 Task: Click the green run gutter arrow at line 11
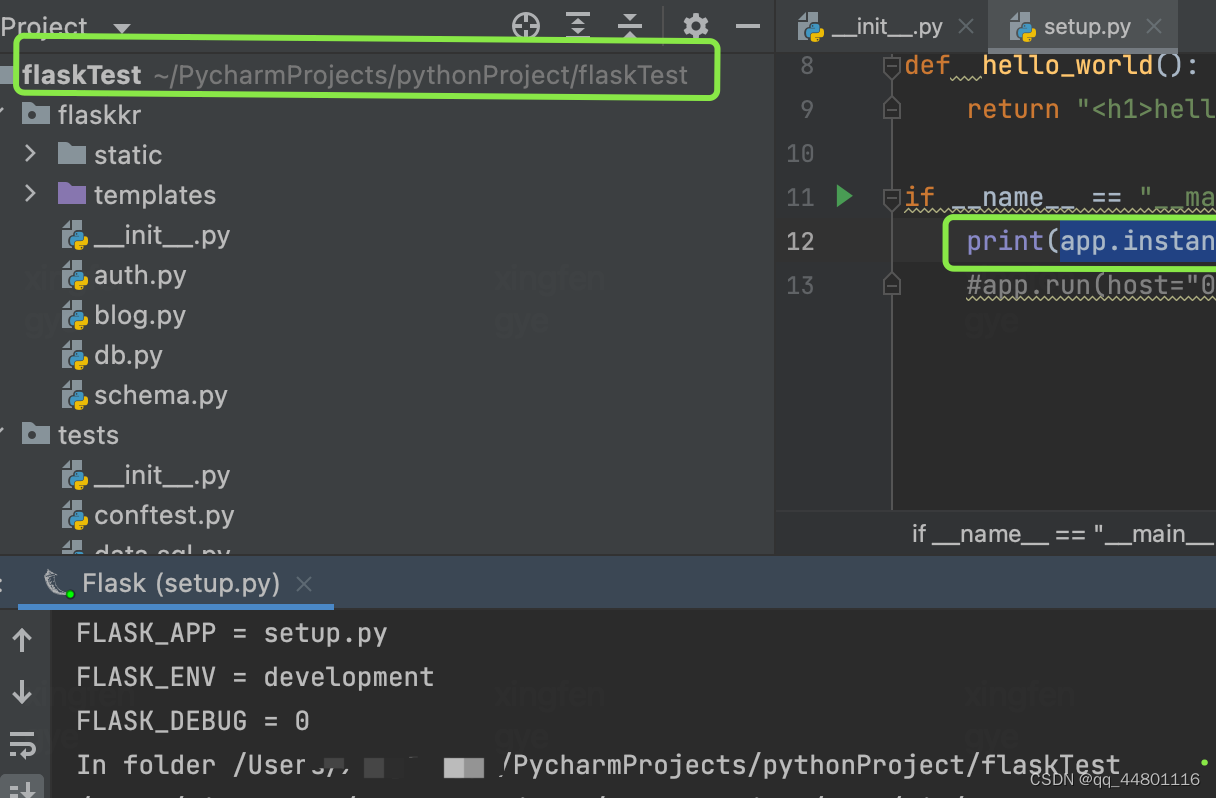844,196
